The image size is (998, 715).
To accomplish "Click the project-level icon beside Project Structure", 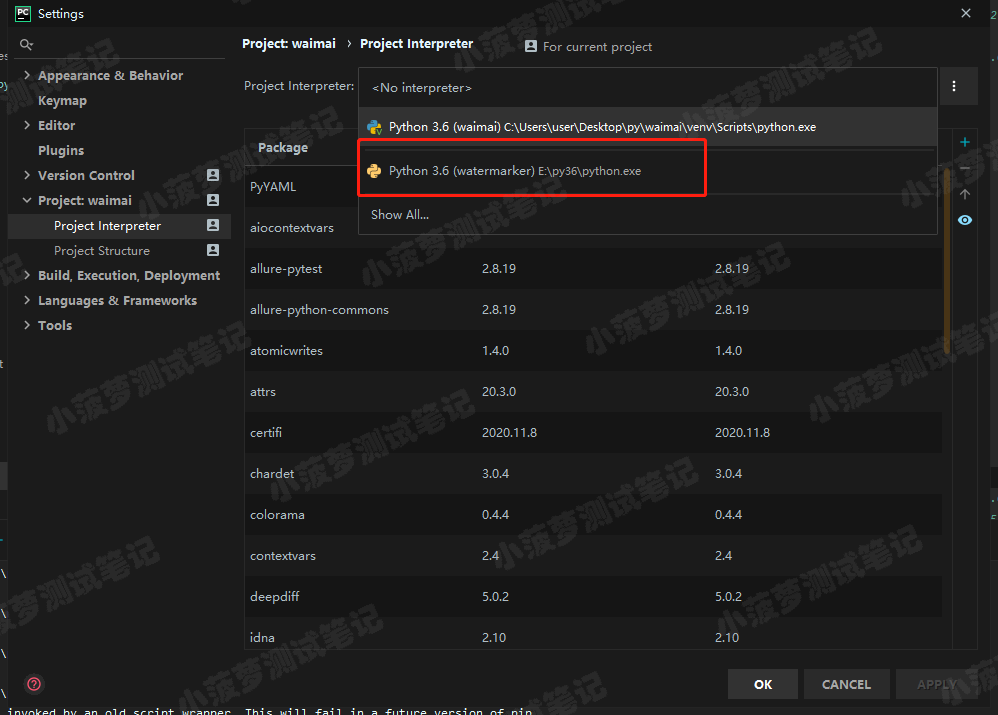I will (x=213, y=250).
